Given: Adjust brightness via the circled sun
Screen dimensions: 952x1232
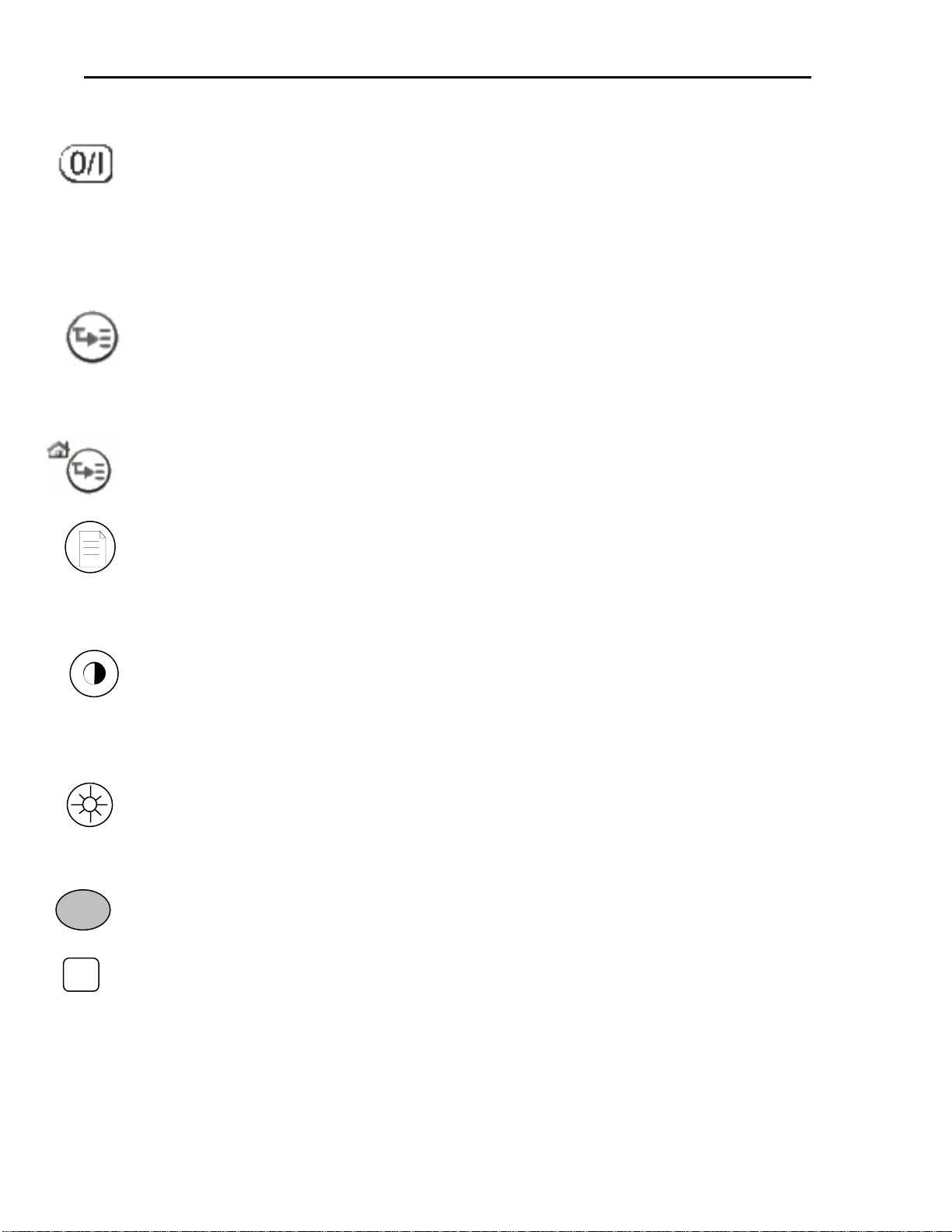Looking at the screenshot, I should (x=90, y=804).
